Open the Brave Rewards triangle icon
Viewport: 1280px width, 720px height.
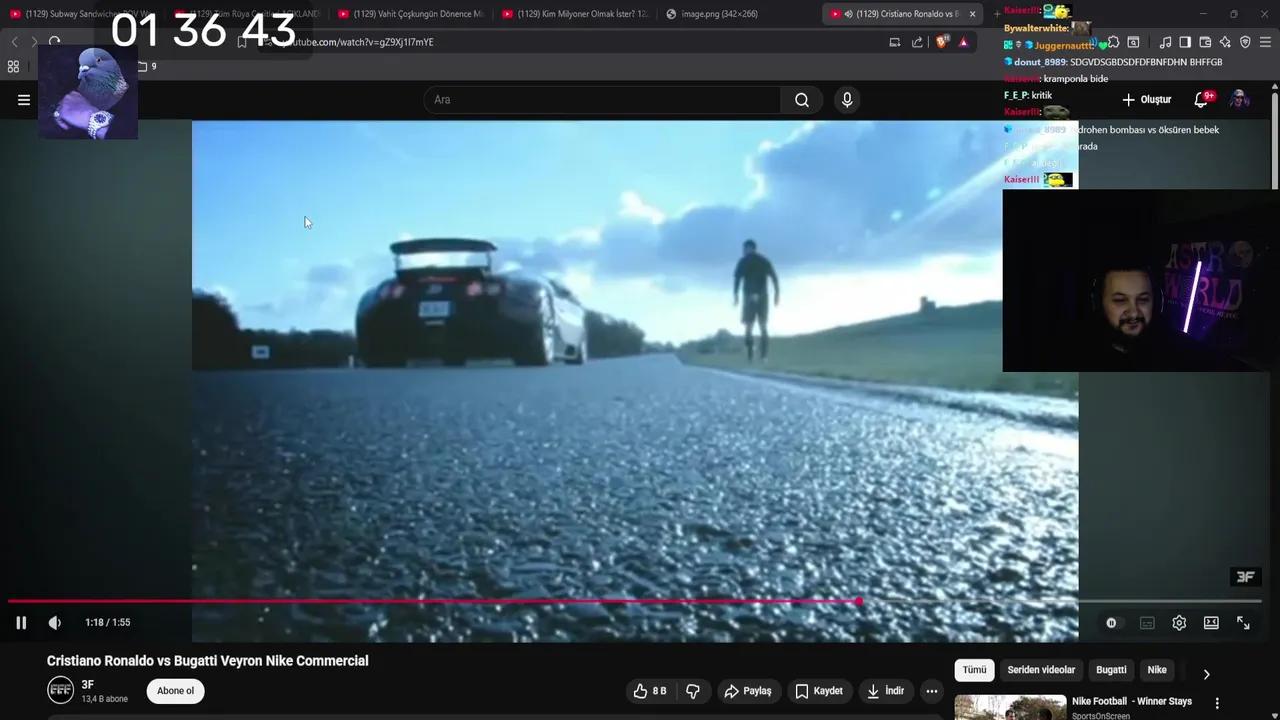point(963,42)
